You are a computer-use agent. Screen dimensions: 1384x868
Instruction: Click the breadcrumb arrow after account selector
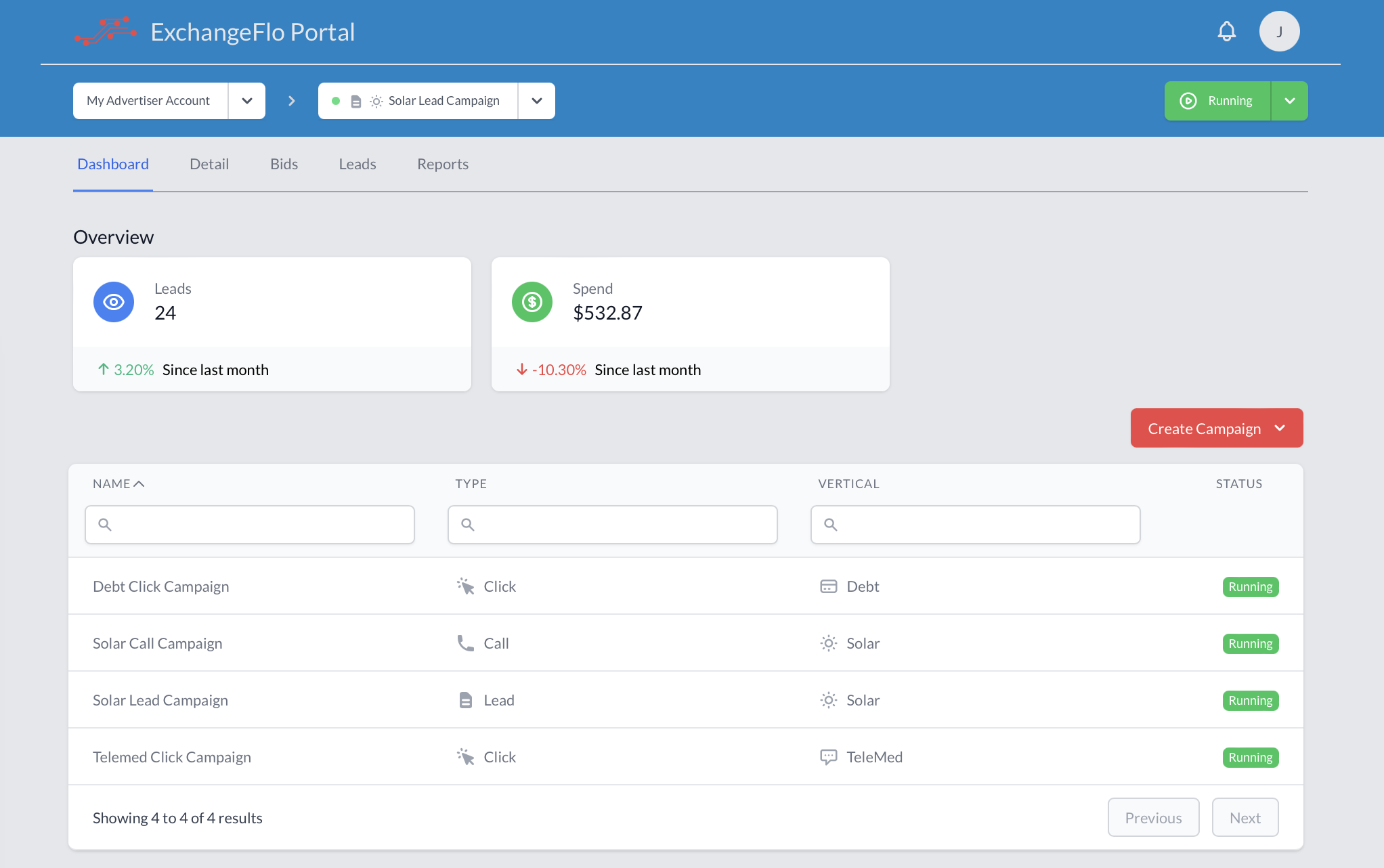coord(292,101)
